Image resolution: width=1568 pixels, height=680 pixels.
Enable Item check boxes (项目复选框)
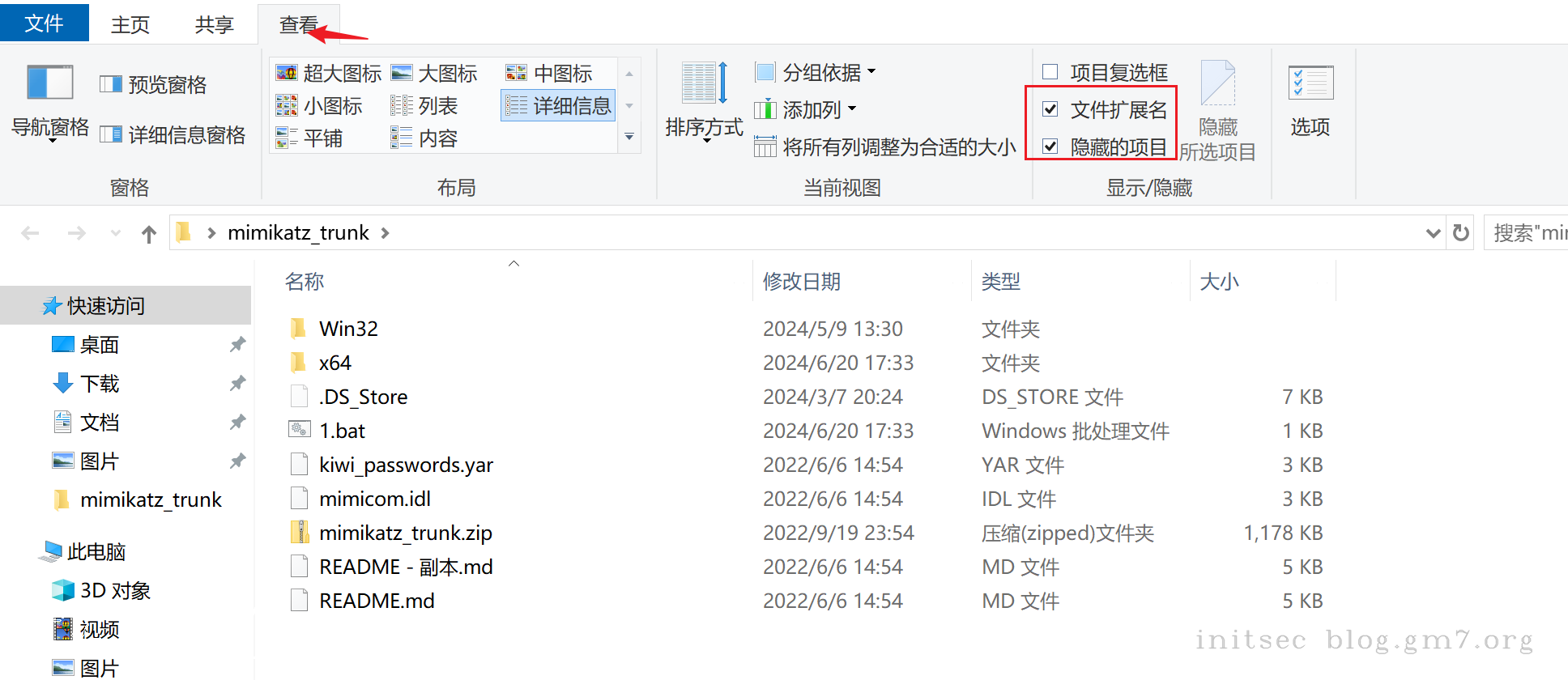tap(1050, 72)
